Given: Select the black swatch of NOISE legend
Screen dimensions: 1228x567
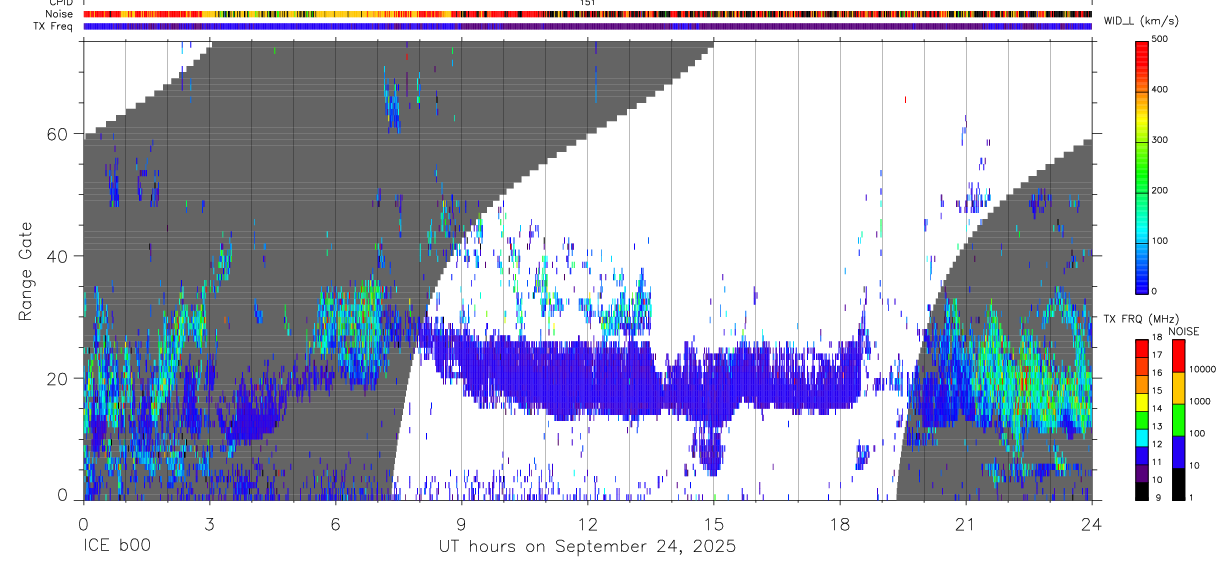Looking at the screenshot, I should click(x=1177, y=484).
